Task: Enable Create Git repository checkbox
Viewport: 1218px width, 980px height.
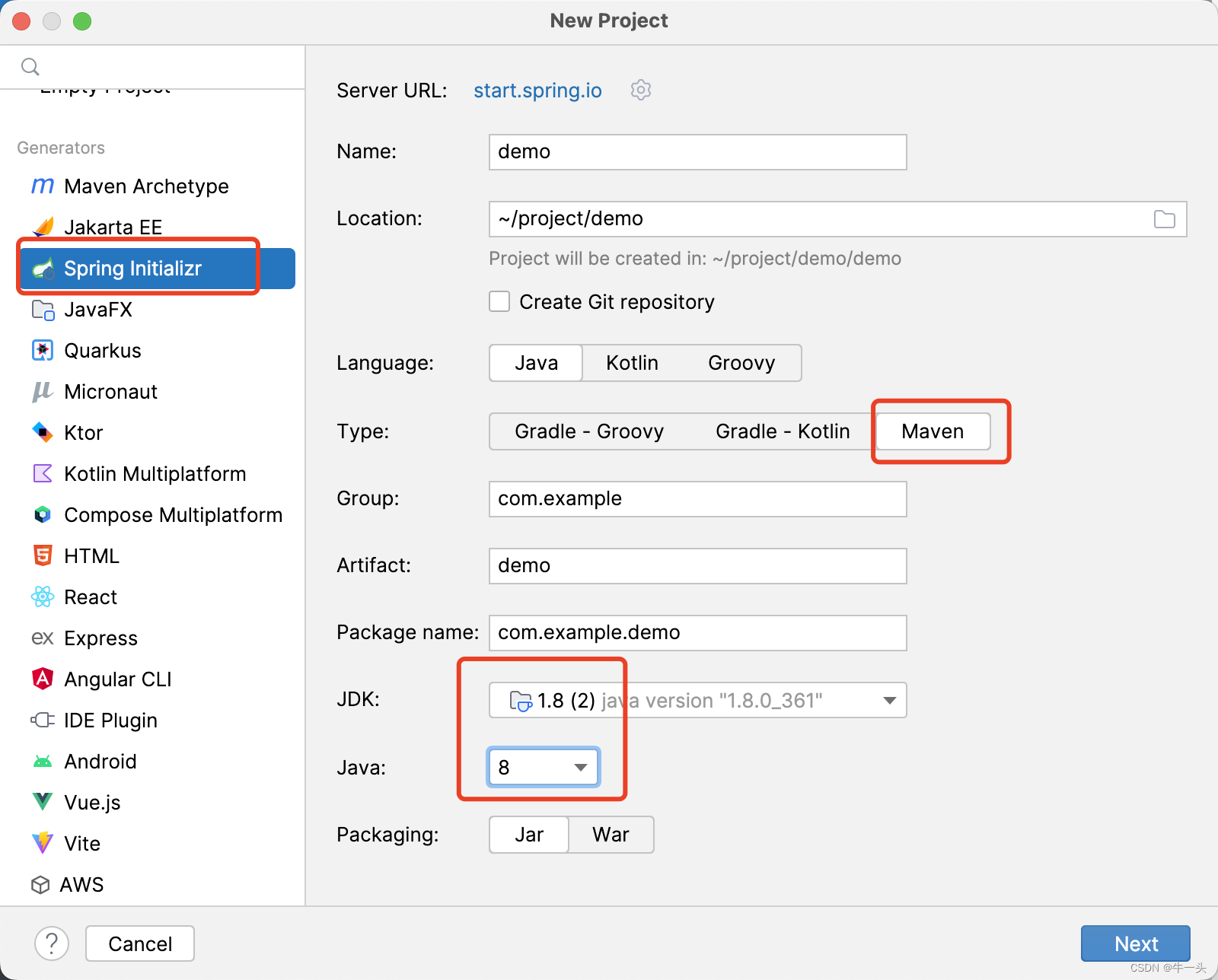Action: click(499, 301)
